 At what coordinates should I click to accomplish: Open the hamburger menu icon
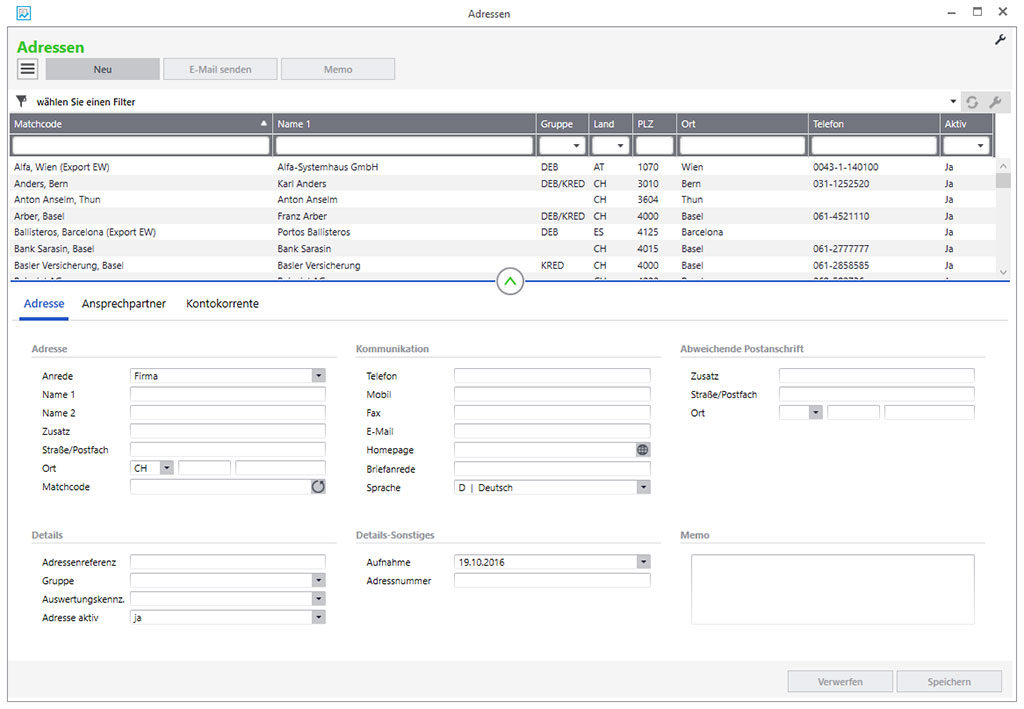point(27,69)
